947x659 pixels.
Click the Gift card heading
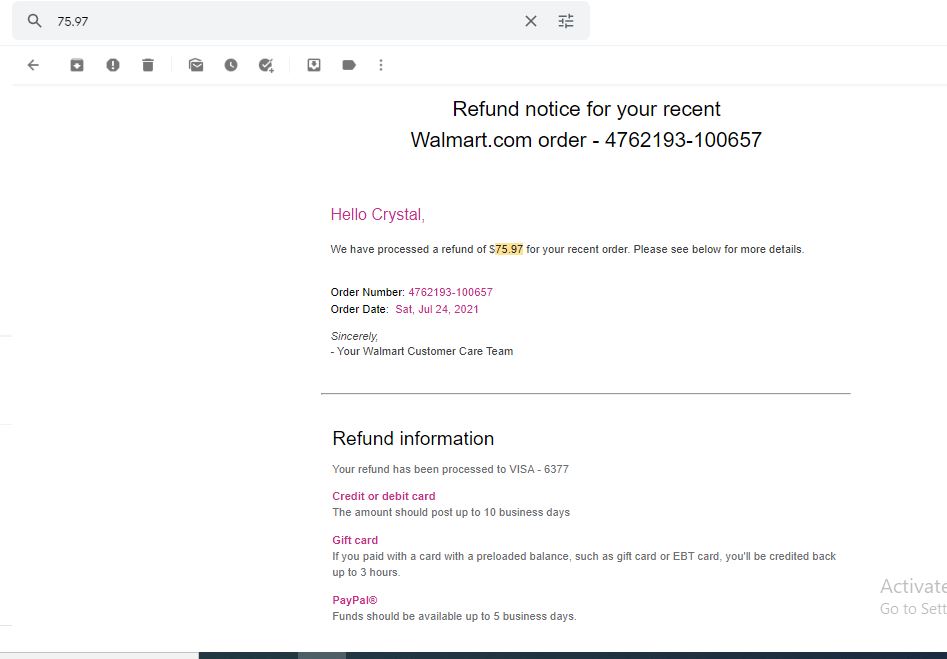tap(355, 540)
